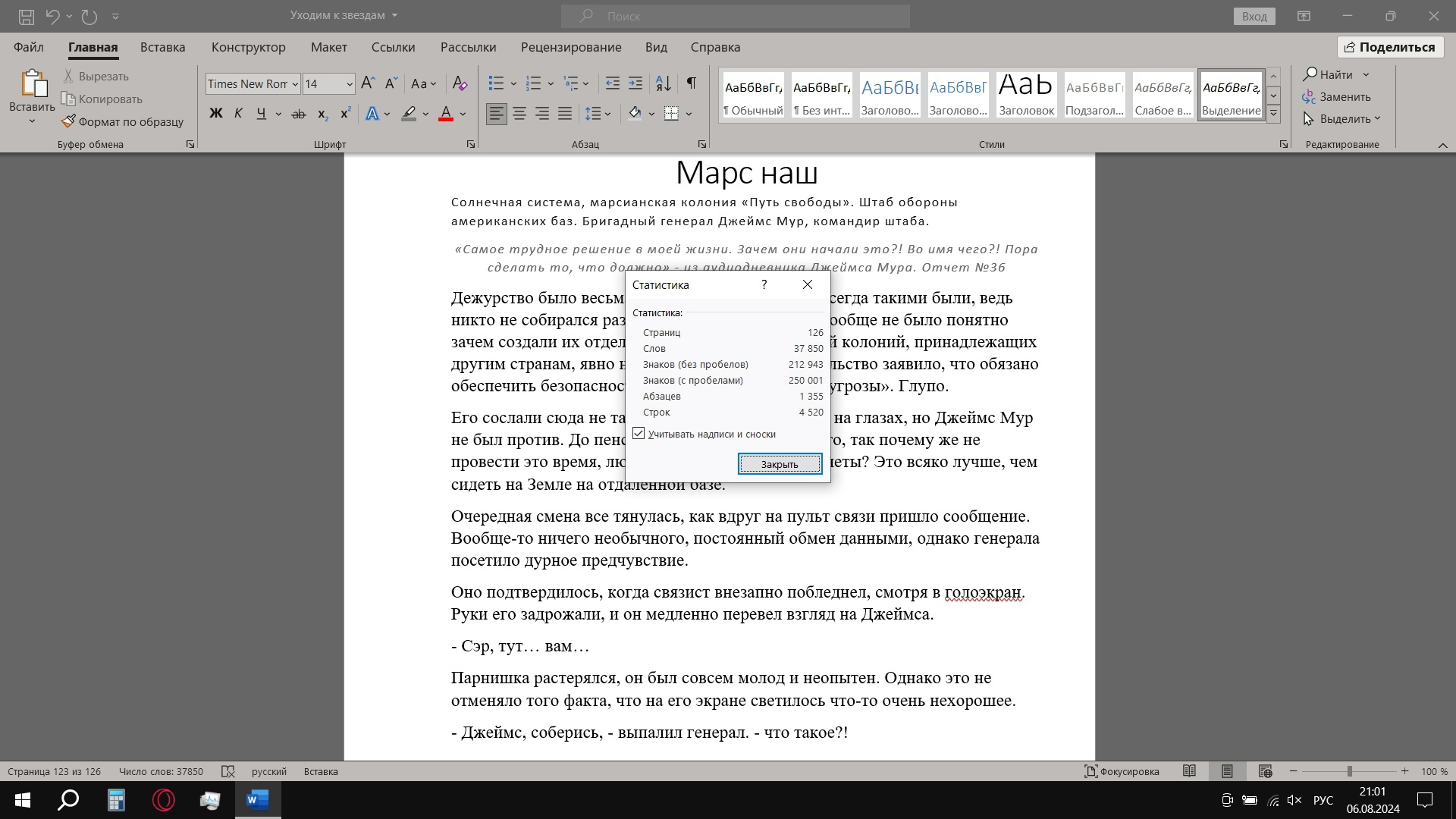Click the Поделиться button
Viewport: 1456px width, 819px height.
pos(1389,47)
